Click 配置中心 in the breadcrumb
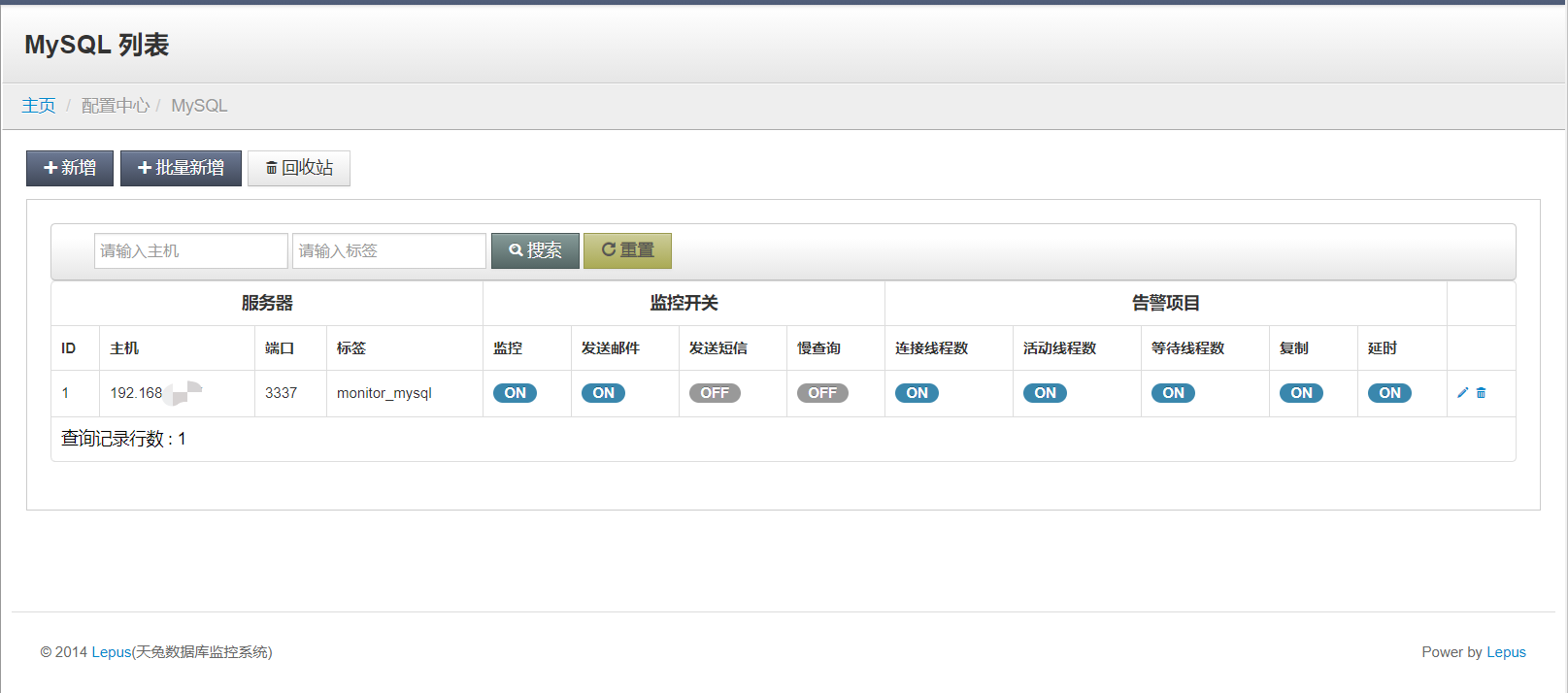 [116, 106]
